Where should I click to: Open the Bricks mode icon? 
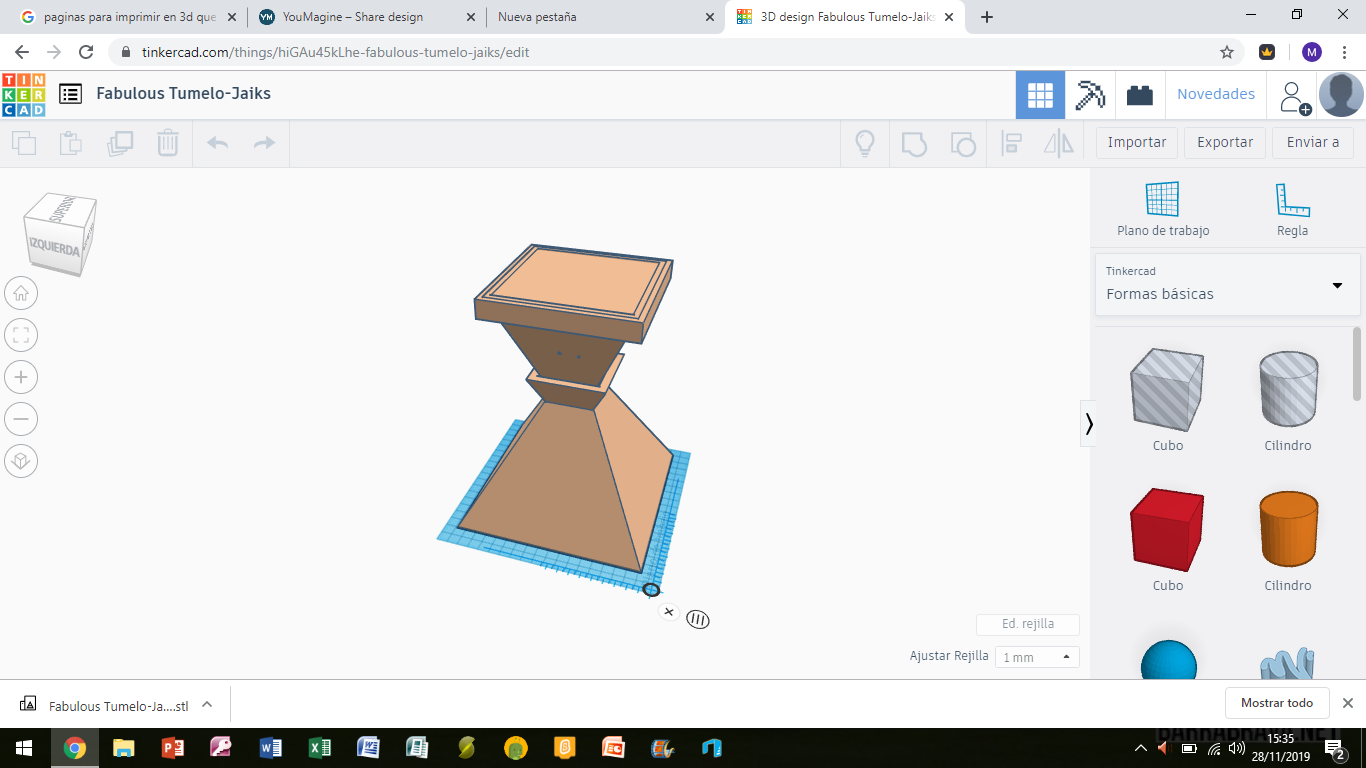(x=1140, y=95)
